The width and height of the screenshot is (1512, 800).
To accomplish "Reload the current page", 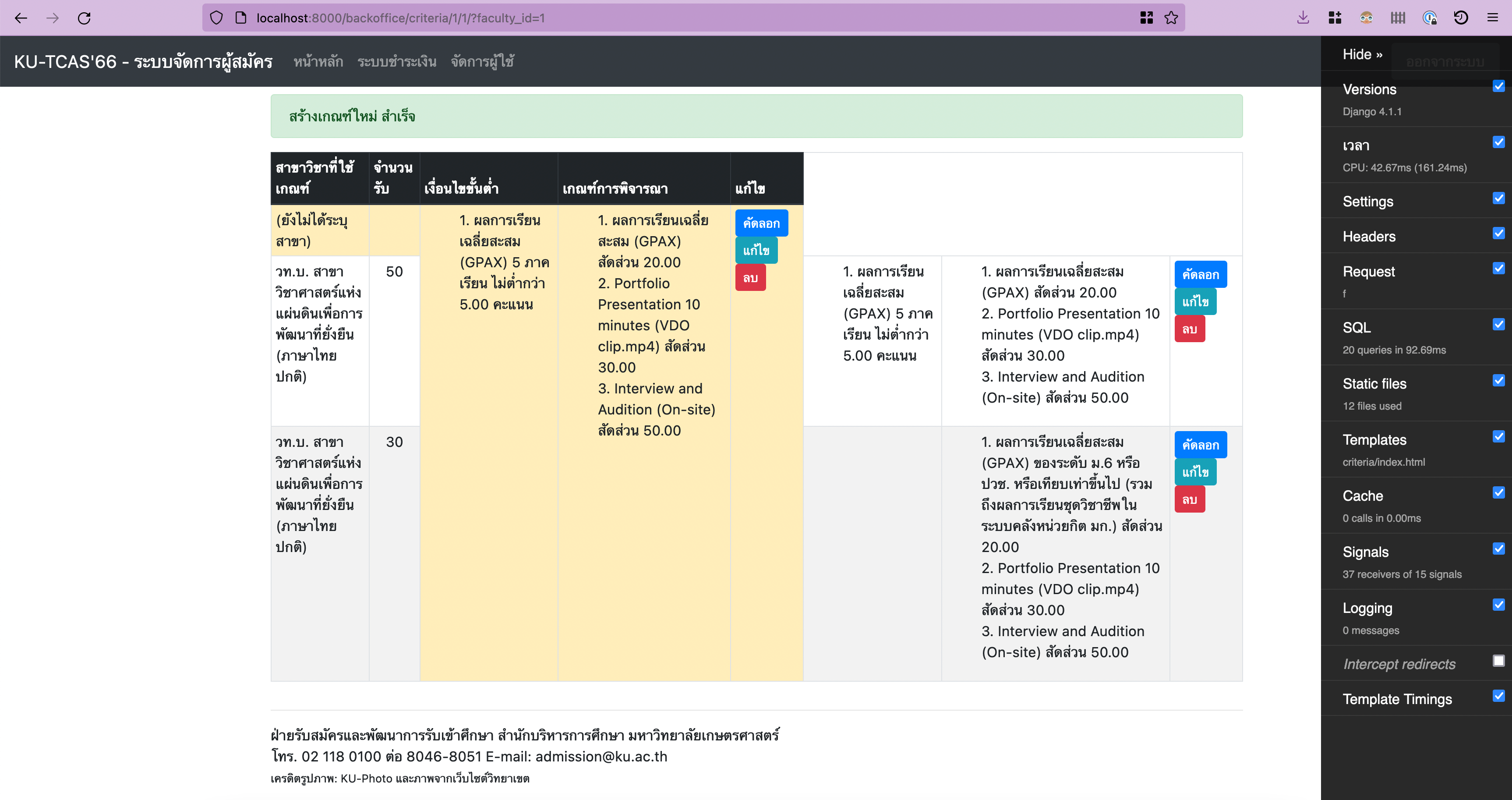I will (84, 18).
